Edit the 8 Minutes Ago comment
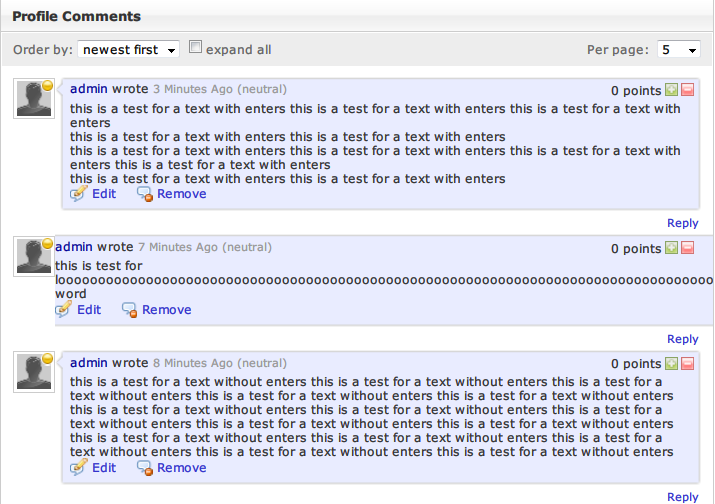Image resolution: width=715 pixels, height=504 pixels. [x=103, y=468]
